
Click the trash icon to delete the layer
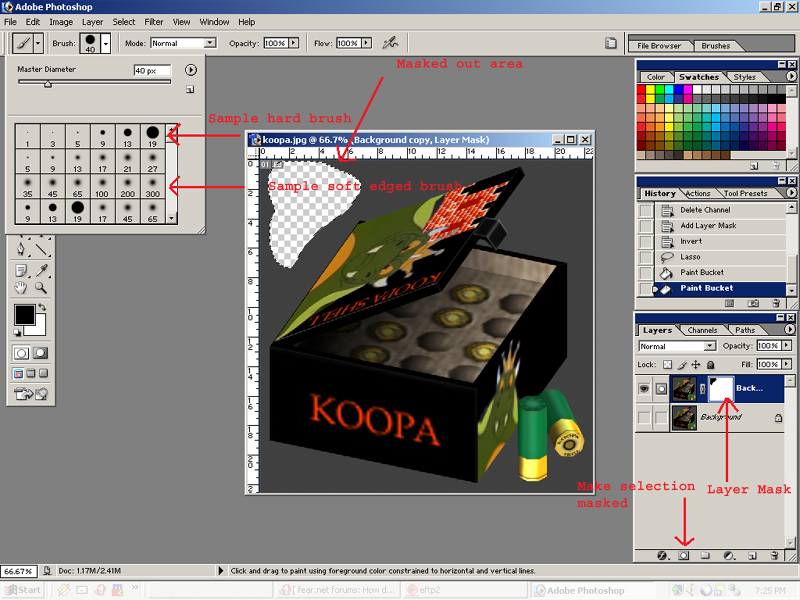click(x=772, y=554)
